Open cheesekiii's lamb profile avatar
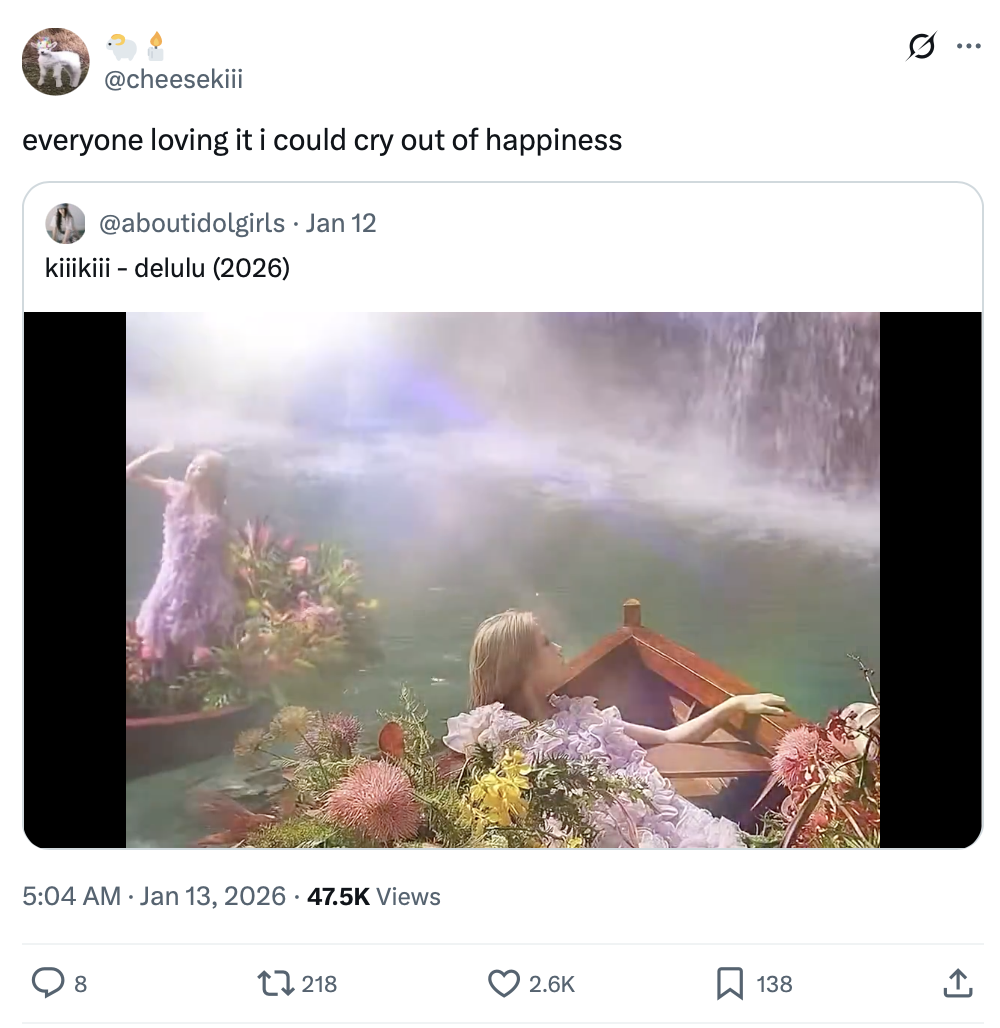This screenshot has width=1000, height=1028. click(56, 62)
